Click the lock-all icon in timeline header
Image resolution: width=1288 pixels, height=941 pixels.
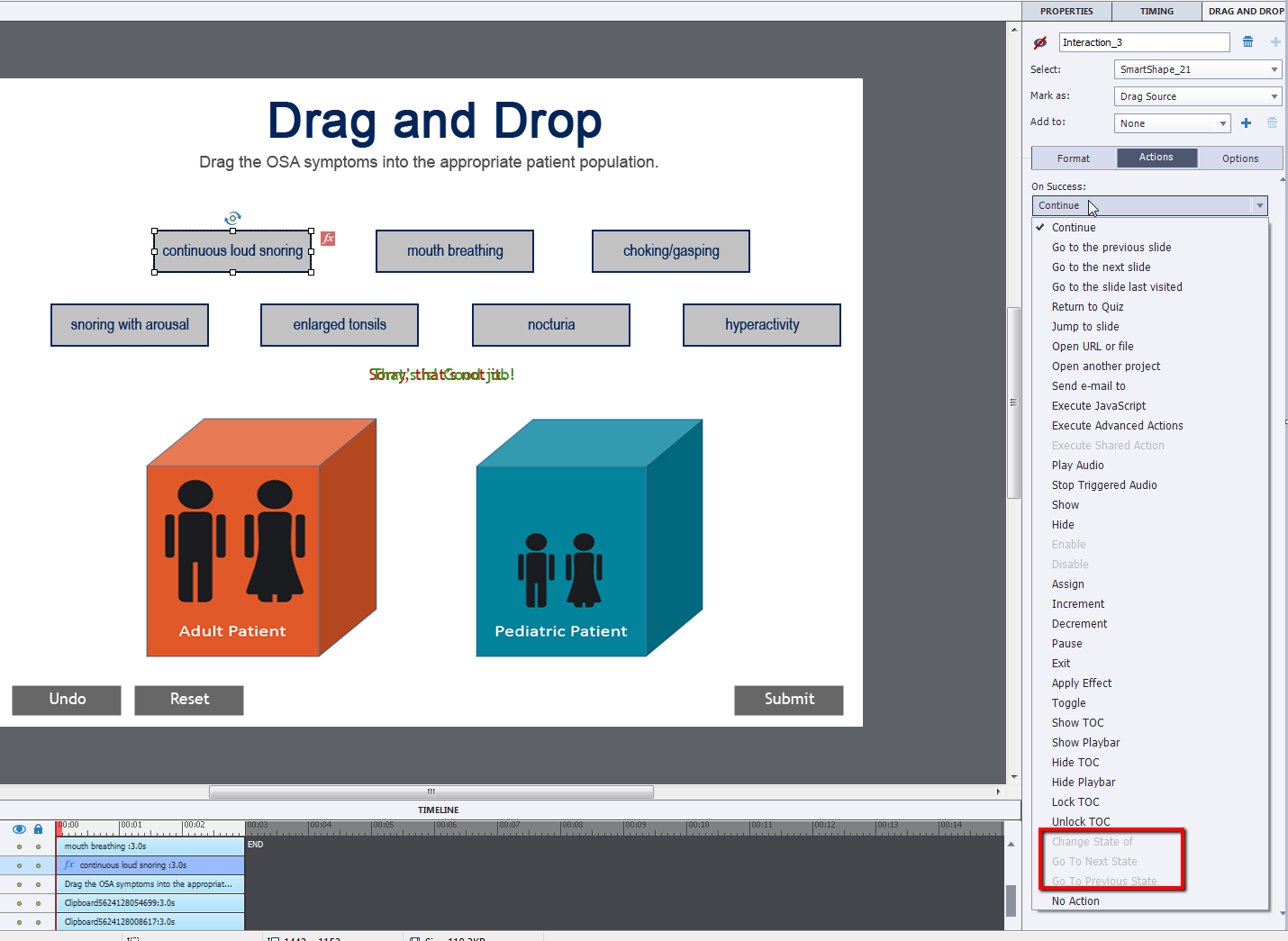38,828
